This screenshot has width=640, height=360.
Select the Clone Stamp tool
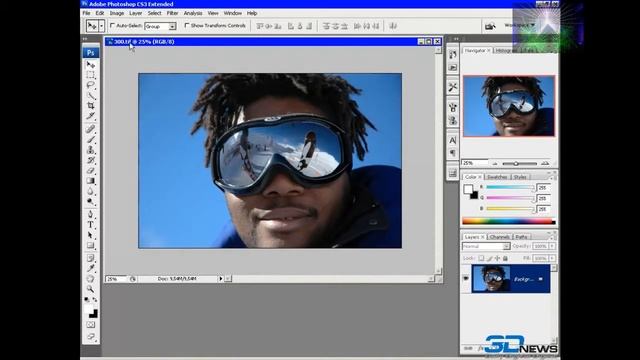pos(91,150)
